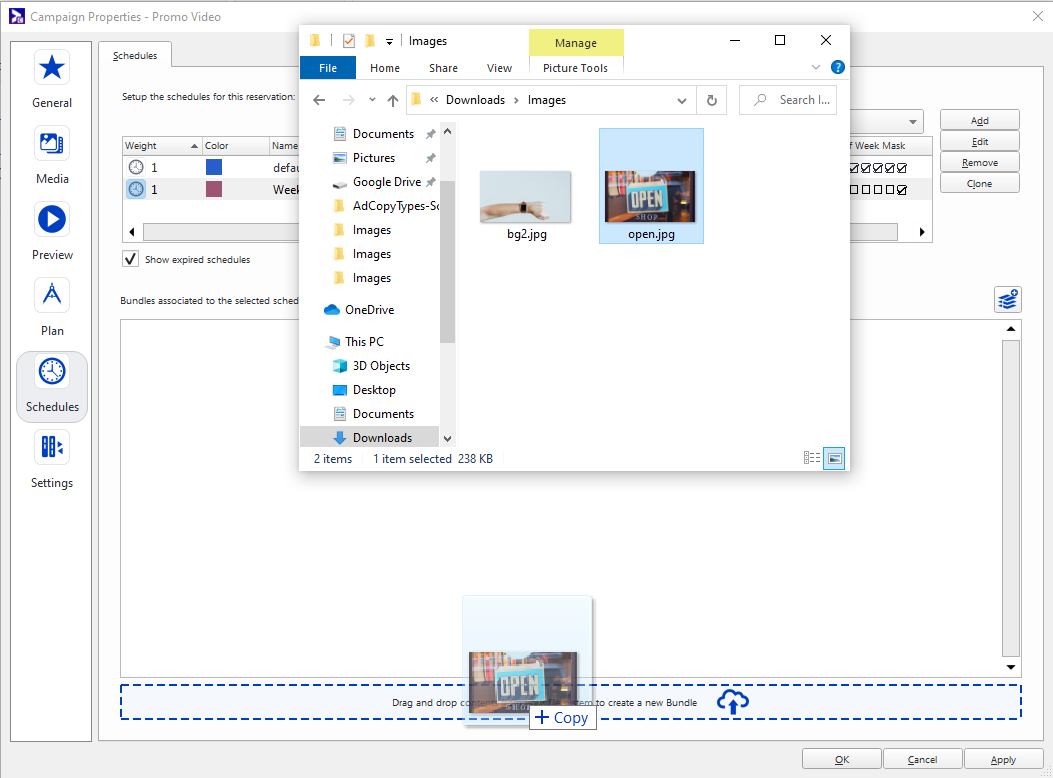This screenshot has height=778, width=1053.
Task: Open the Settings sidebar icon
Action: point(52,448)
